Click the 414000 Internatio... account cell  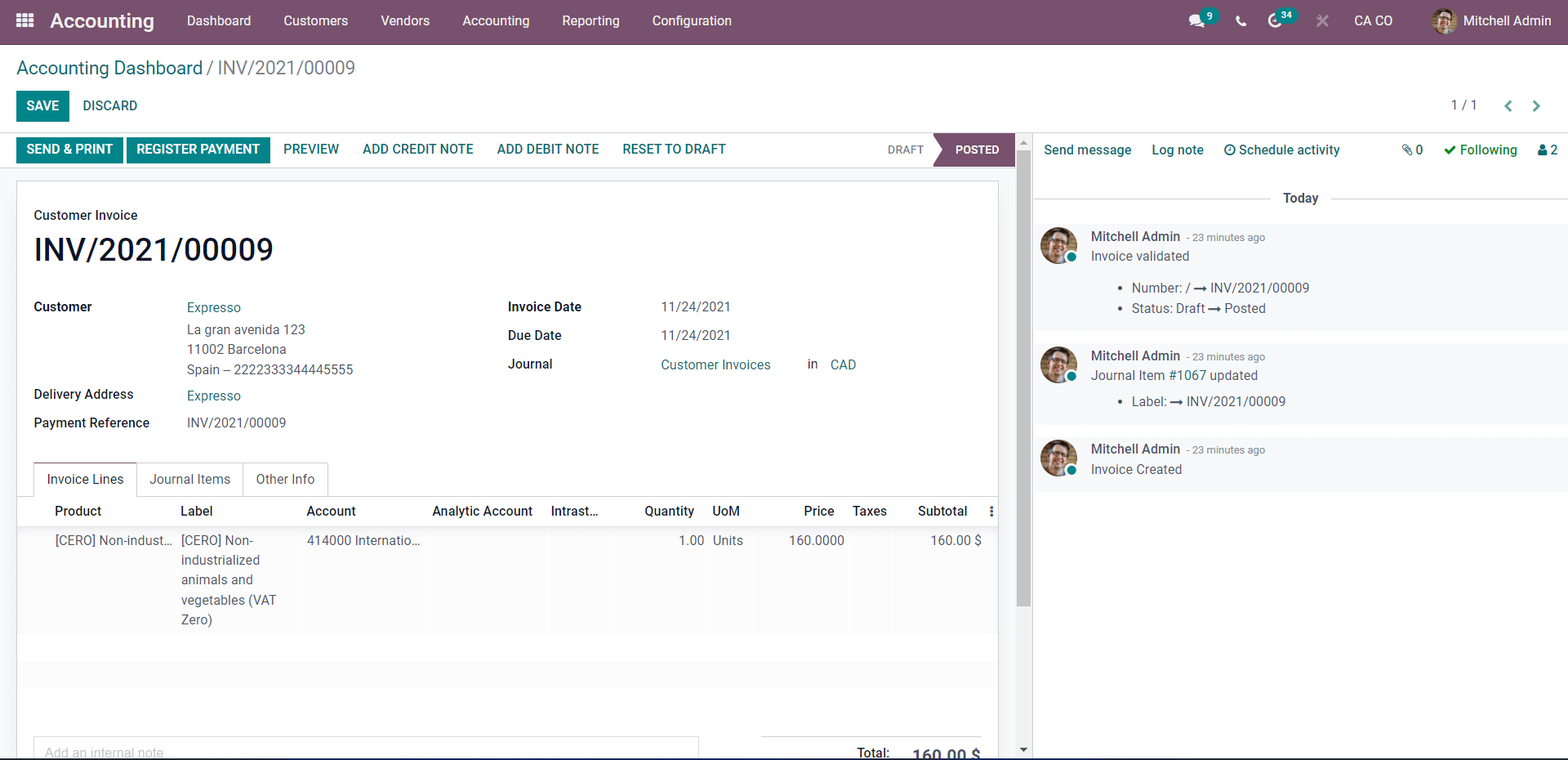click(363, 541)
